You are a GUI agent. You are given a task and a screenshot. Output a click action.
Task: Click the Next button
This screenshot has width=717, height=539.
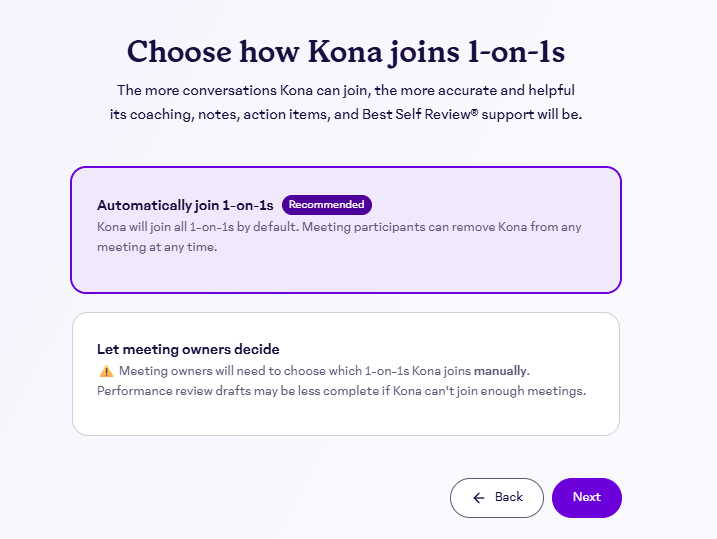coord(586,498)
